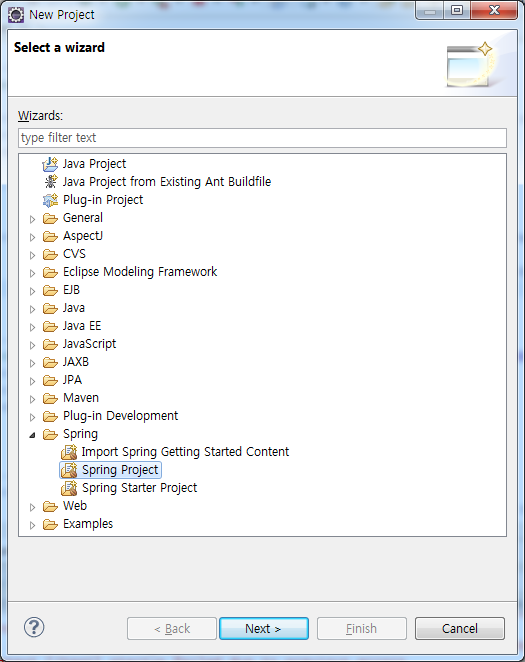Open help with the question mark icon
Image resolution: width=525 pixels, height=662 pixels.
pos(34,627)
